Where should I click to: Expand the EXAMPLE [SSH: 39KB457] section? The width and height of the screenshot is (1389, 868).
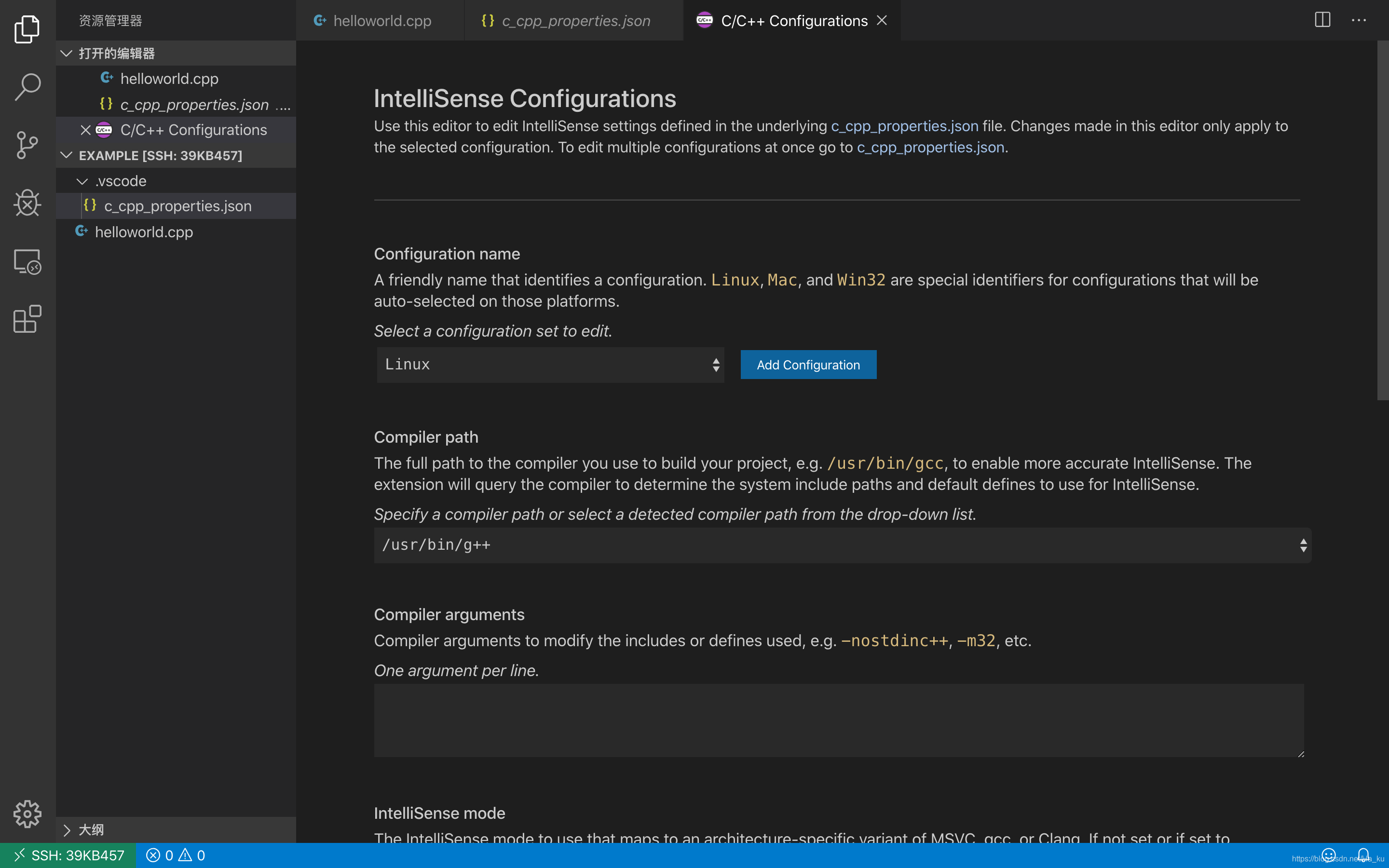point(67,155)
